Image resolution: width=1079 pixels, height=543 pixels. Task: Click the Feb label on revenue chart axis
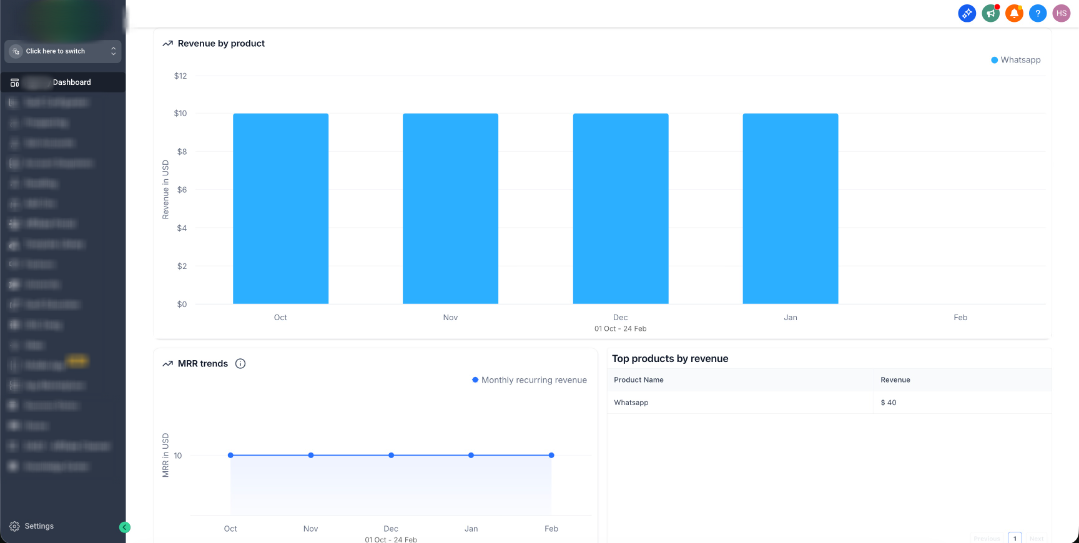(960, 317)
